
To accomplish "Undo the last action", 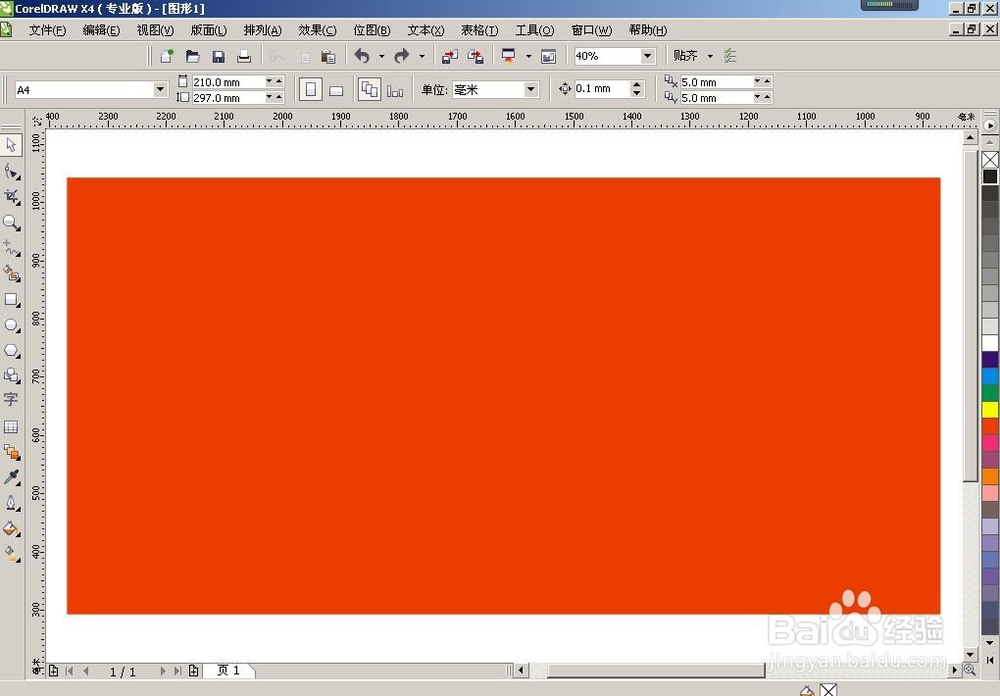I will coord(362,56).
